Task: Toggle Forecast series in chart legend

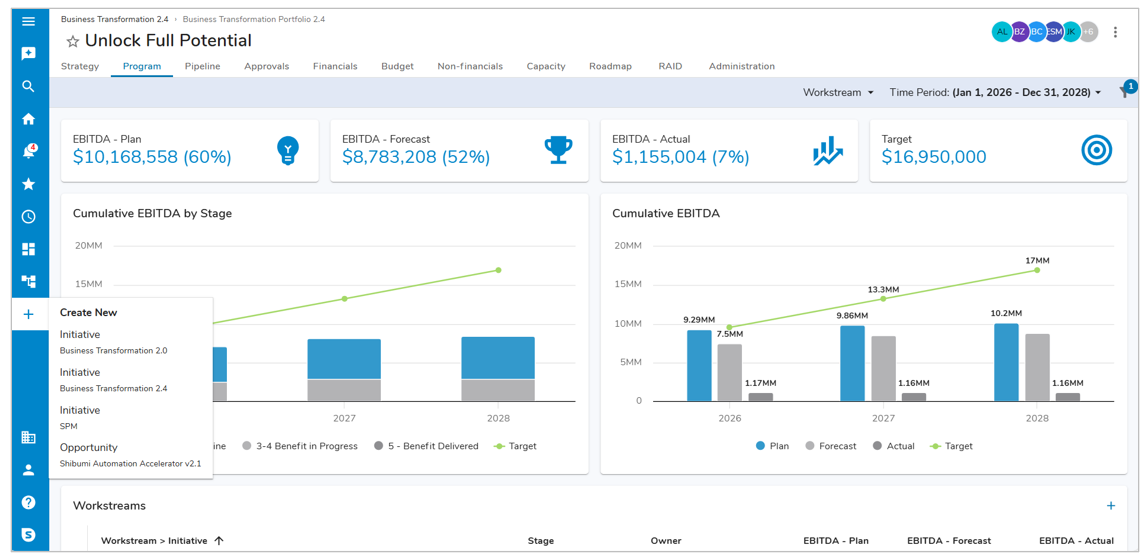Action: pos(829,446)
